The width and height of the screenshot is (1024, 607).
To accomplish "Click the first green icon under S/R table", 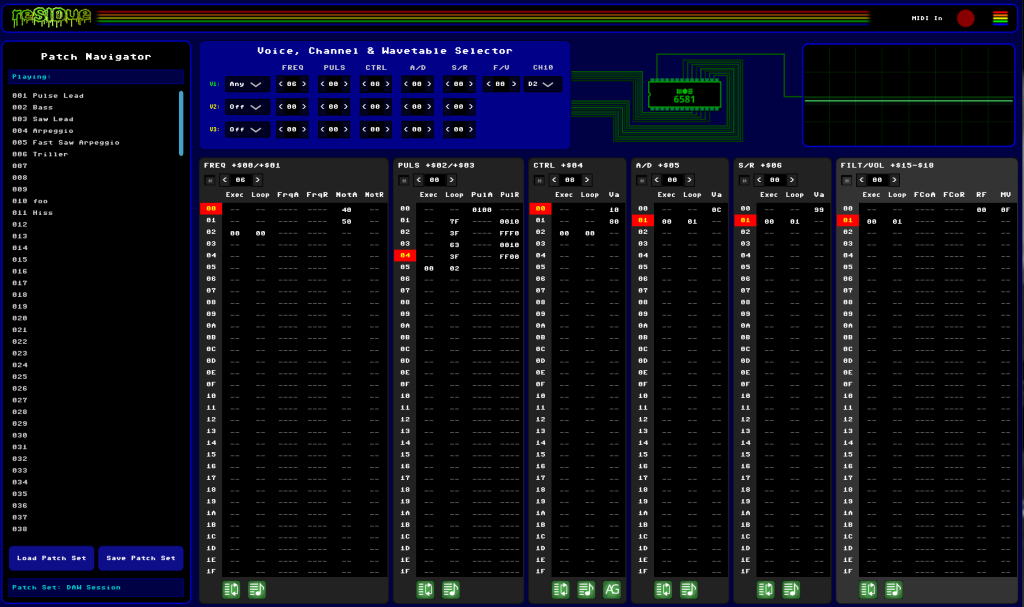I will pyautogui.click(x=766, y=590).
